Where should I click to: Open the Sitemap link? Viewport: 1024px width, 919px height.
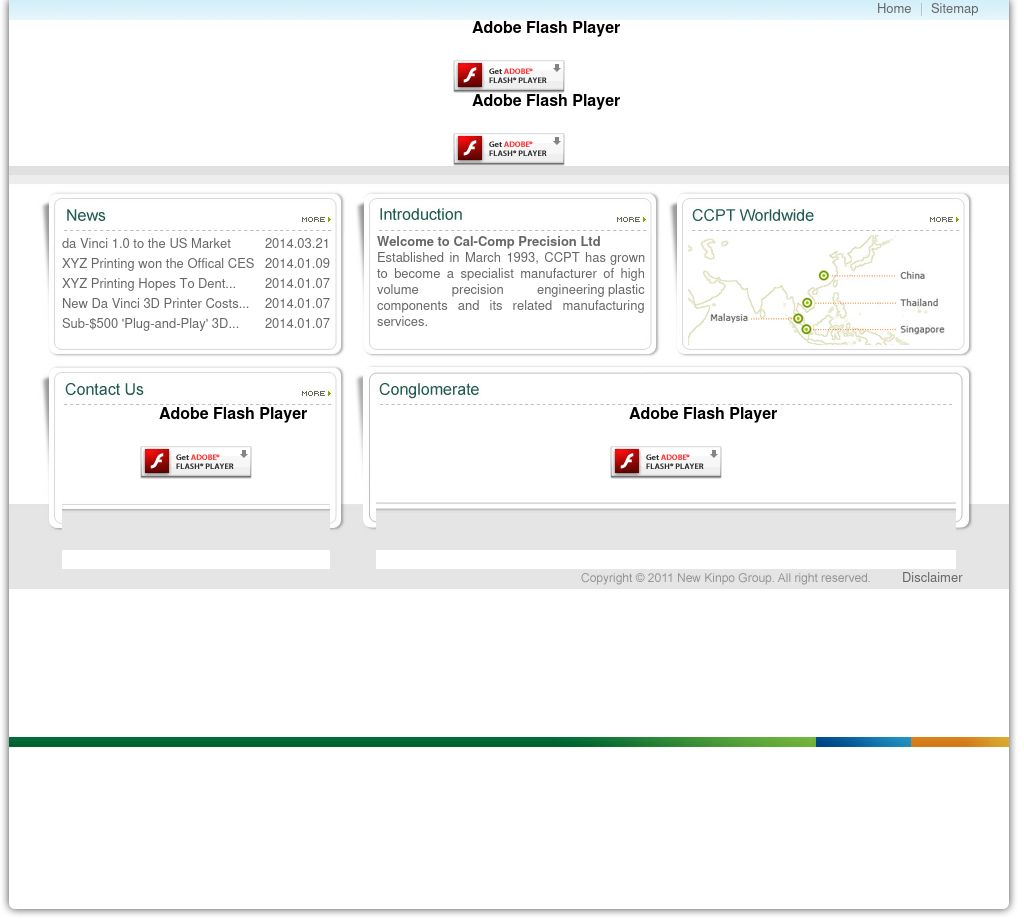(x=954, y=9)
